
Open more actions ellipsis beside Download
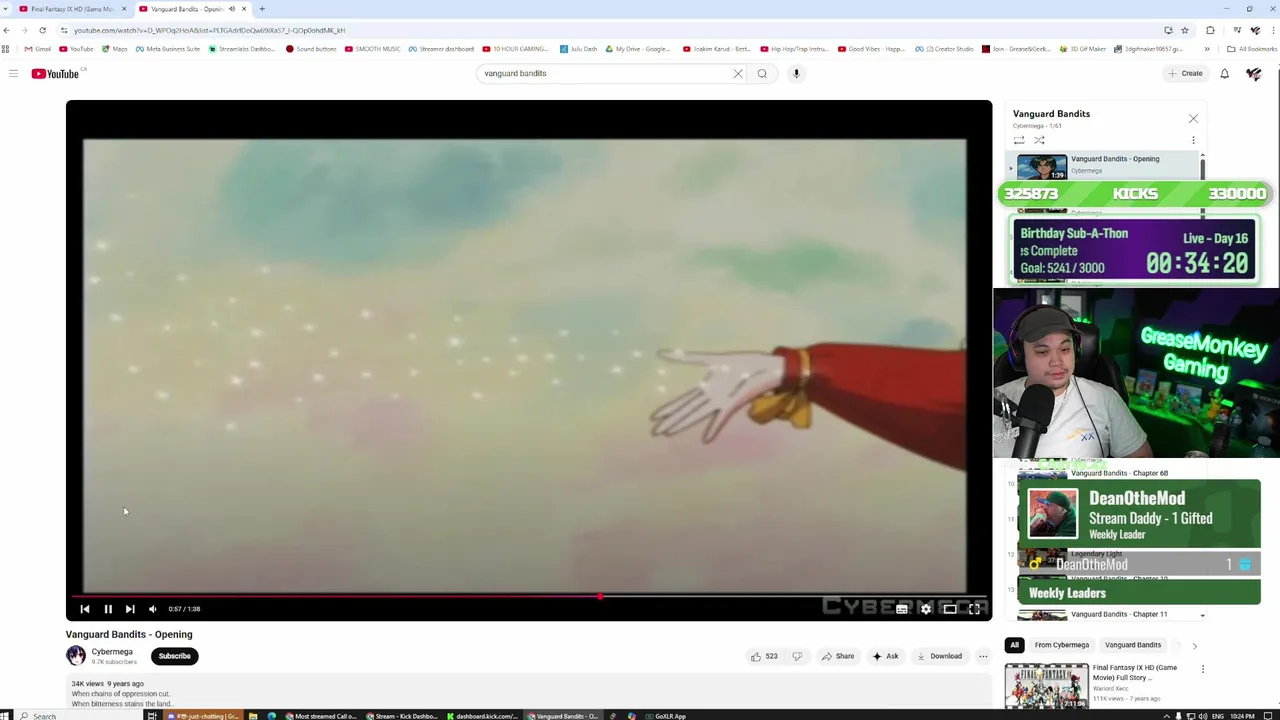point(983,656)
